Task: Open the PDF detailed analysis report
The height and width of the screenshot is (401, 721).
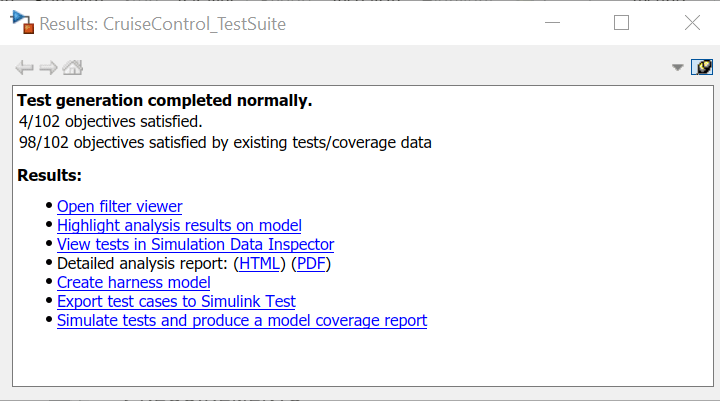Action: tap(313, 263)
